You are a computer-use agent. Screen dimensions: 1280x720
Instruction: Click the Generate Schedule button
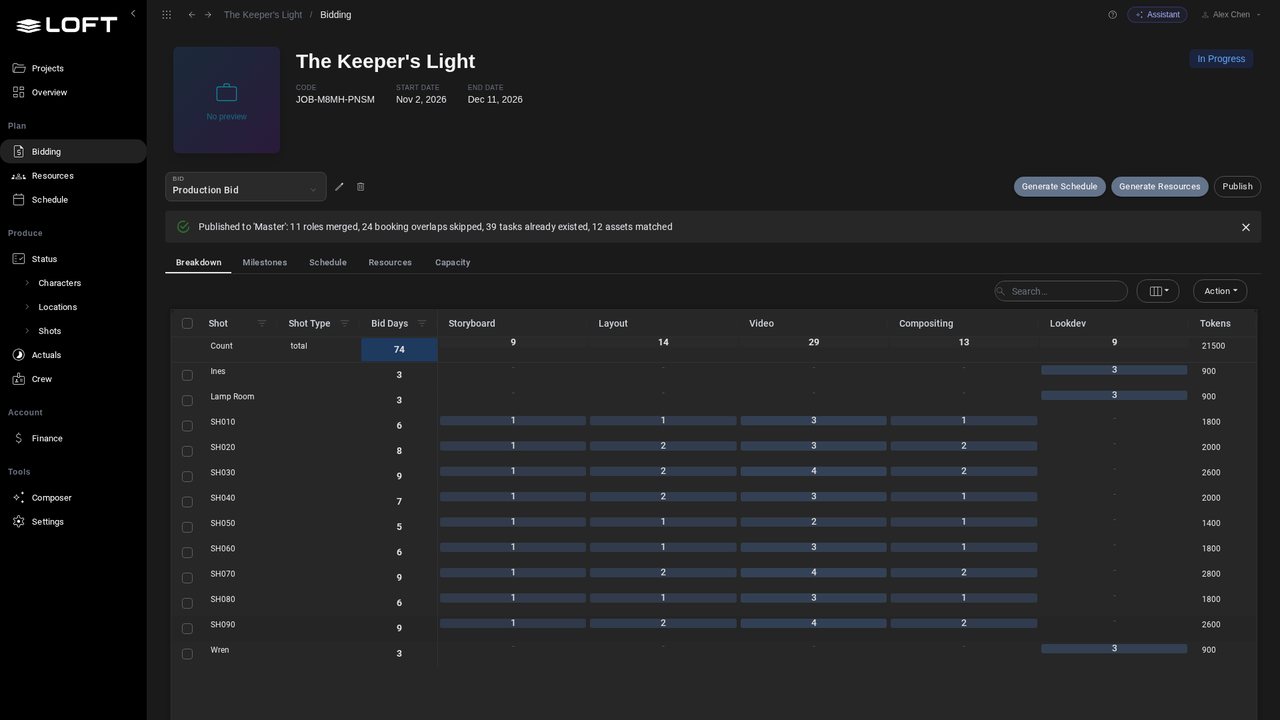coord(1060,187)
